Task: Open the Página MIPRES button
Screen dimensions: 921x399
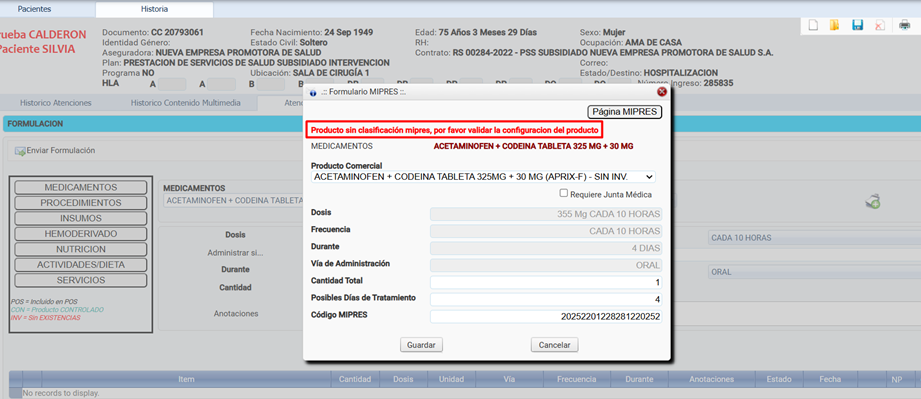Action: [625, 112]
